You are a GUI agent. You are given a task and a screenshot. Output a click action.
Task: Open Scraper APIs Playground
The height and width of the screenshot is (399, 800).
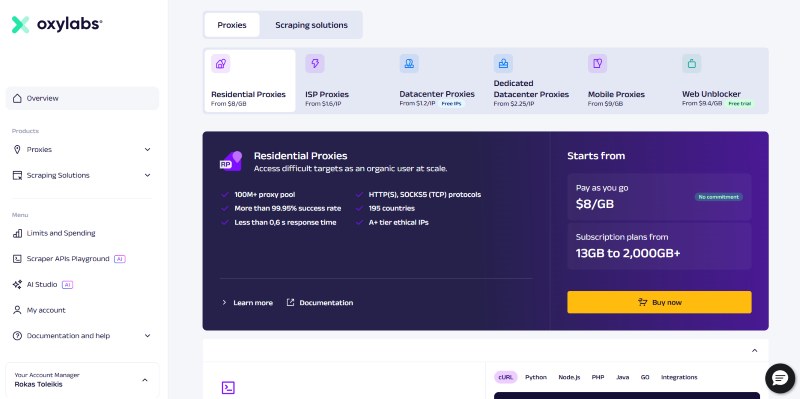click(x=69, y=259)
